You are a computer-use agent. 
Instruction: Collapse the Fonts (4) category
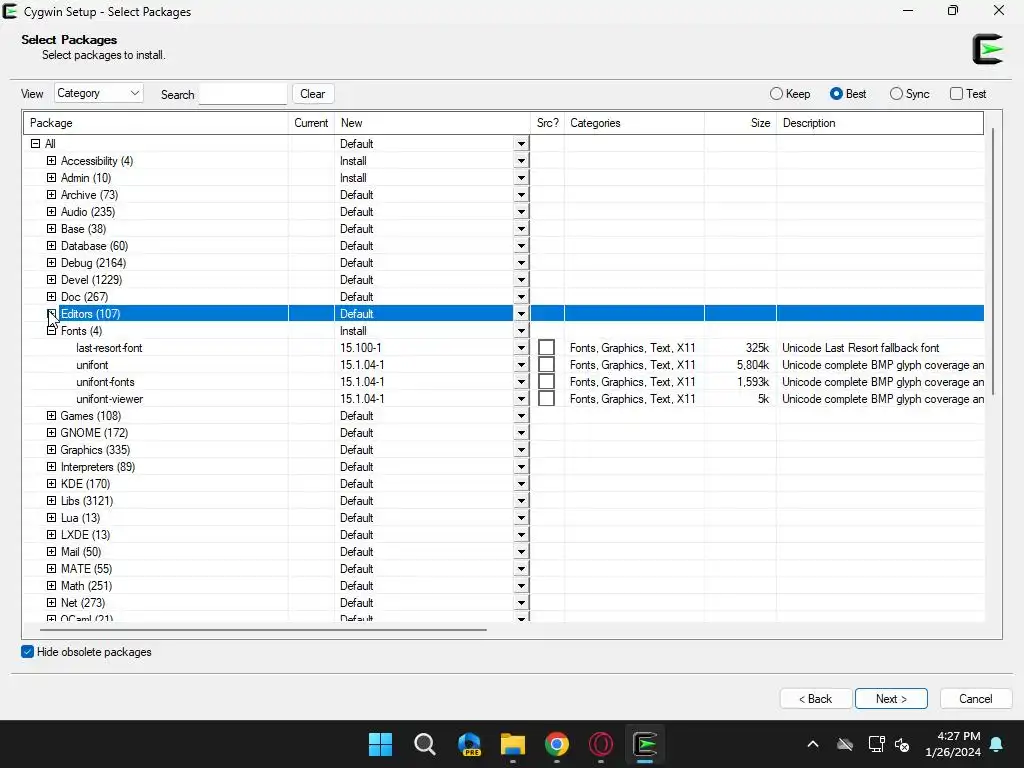pos(52,330)
